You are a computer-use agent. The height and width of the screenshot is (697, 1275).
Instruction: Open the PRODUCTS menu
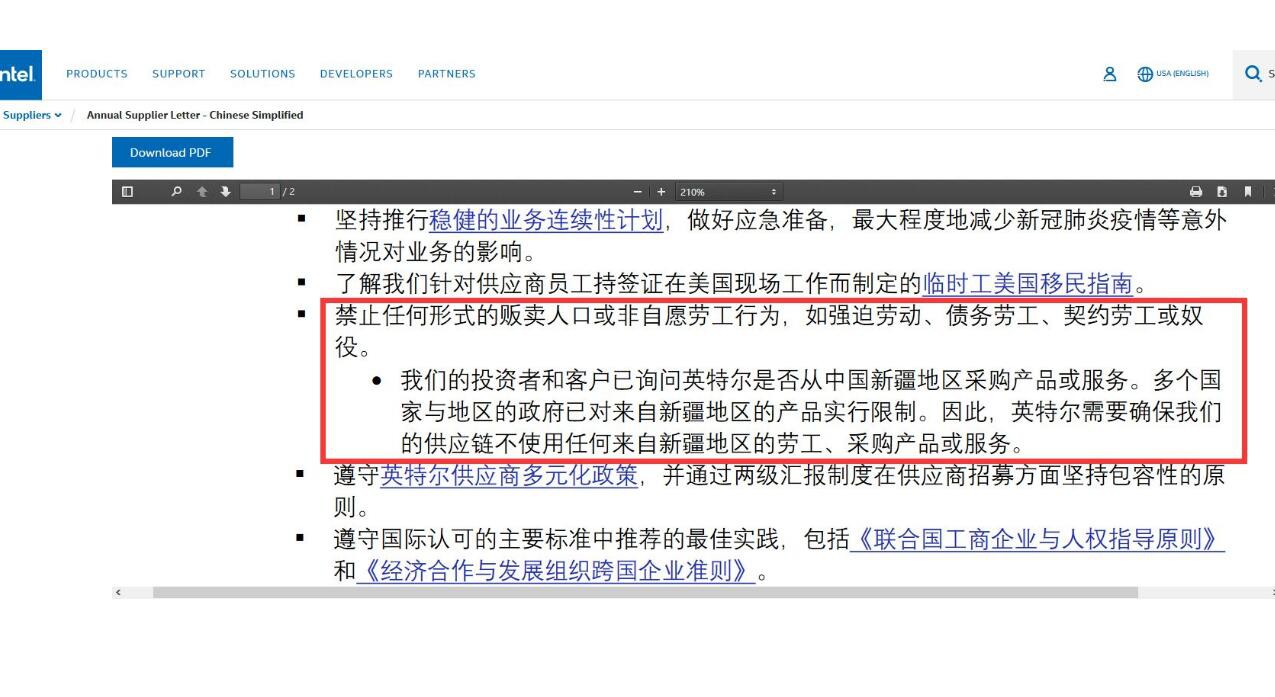click(97, 74)
